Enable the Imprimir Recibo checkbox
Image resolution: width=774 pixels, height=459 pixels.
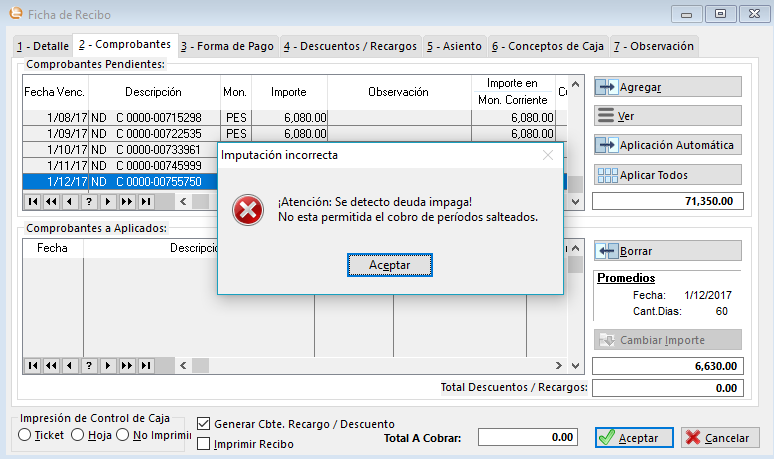(204, 443)
